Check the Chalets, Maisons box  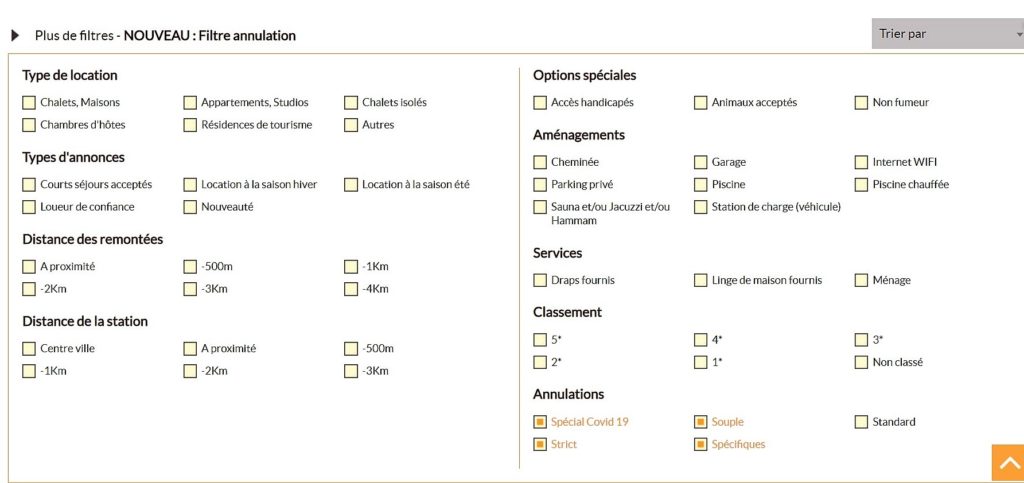click(x=29, y=102)
